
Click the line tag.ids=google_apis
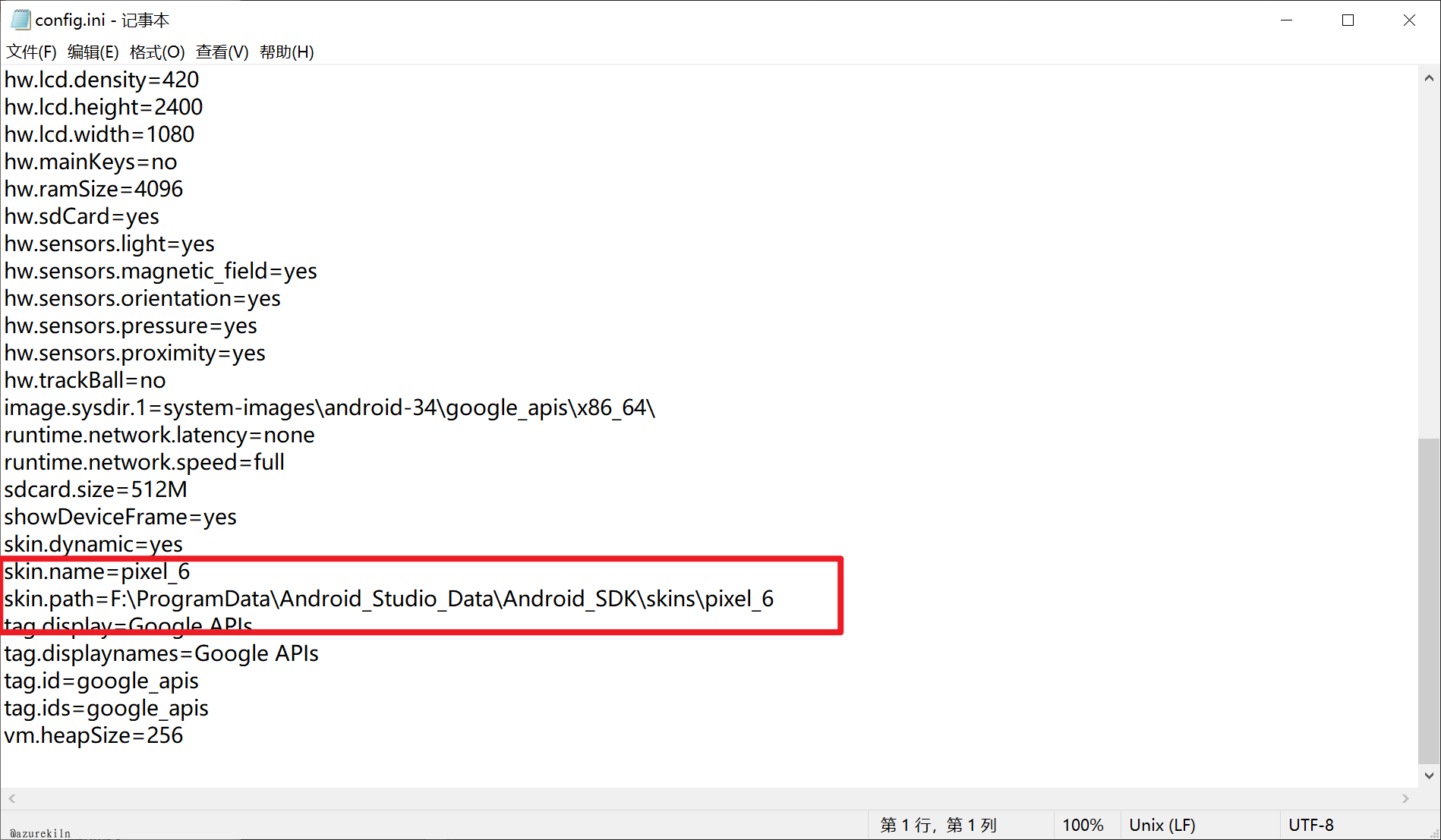106,708
